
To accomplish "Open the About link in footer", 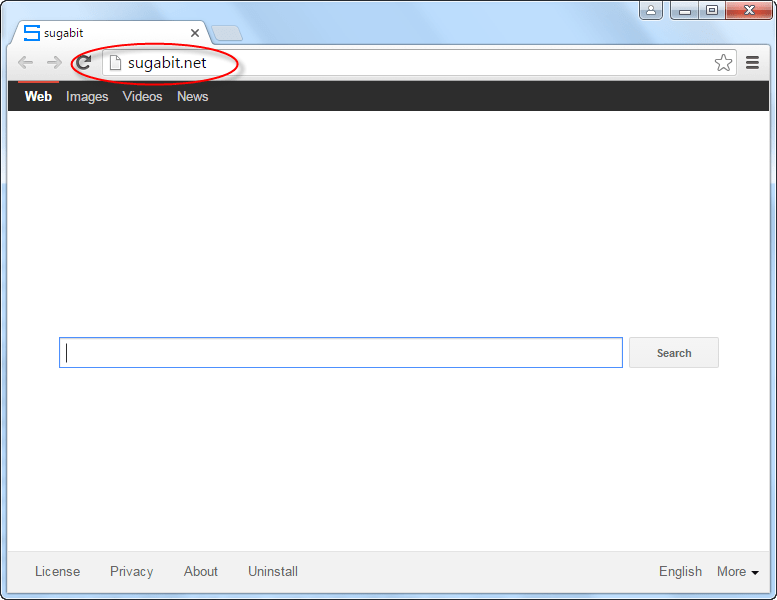I will coord(201,572).
